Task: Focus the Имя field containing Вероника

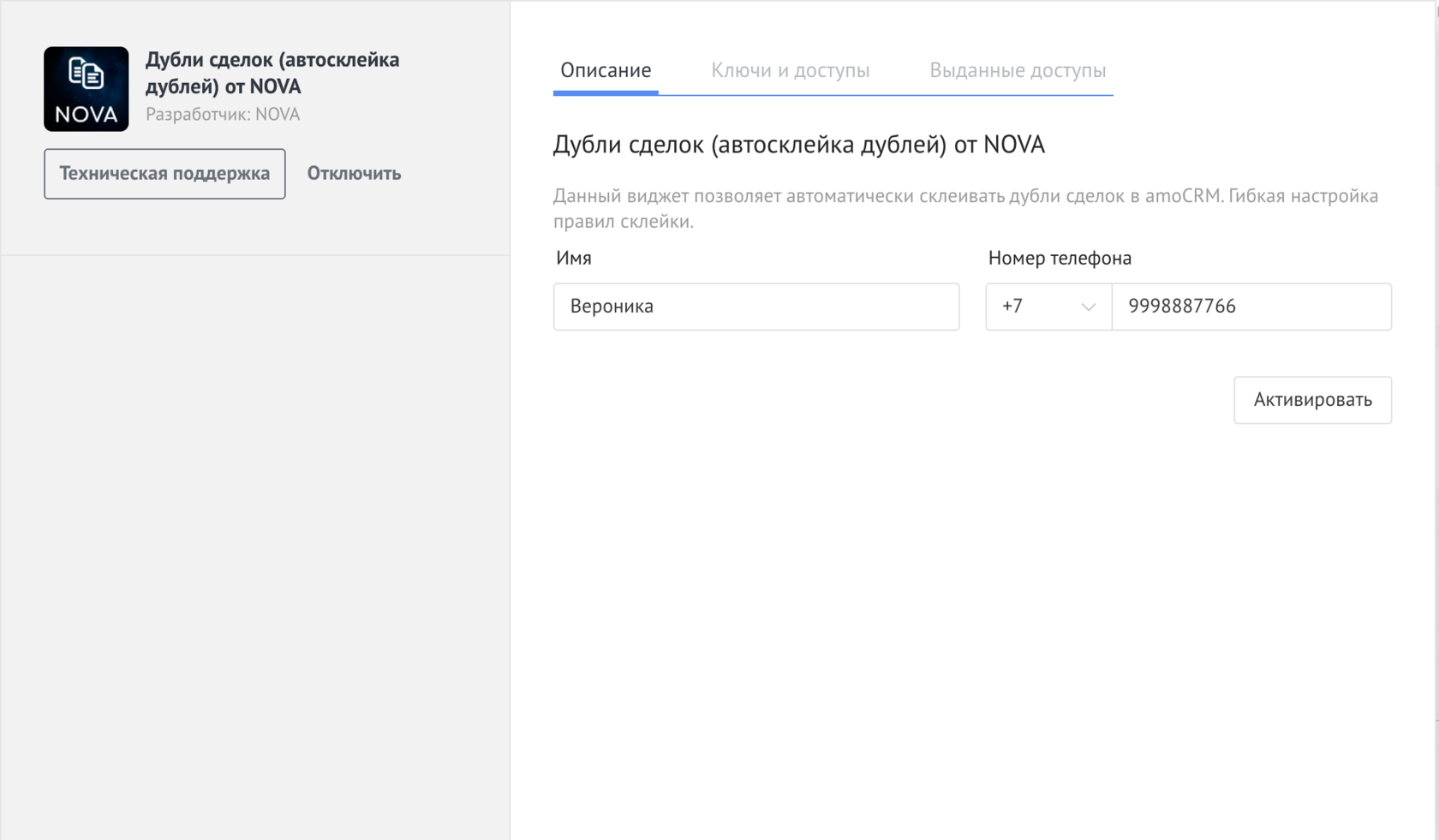Action: tap(755, 307)
